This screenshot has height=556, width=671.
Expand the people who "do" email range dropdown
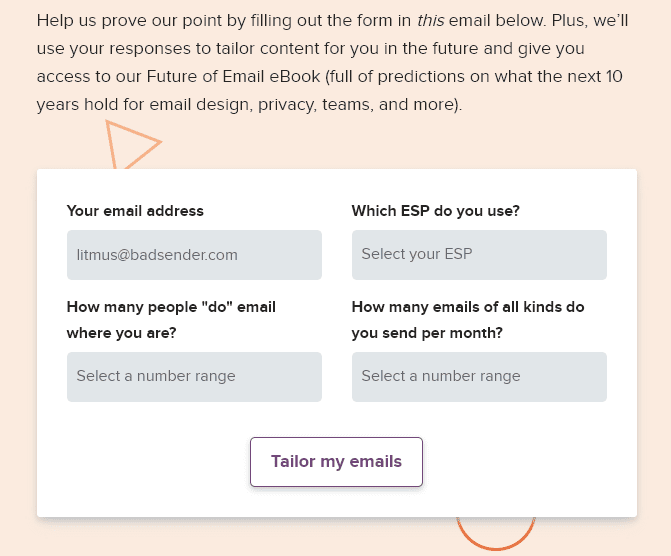194,377
